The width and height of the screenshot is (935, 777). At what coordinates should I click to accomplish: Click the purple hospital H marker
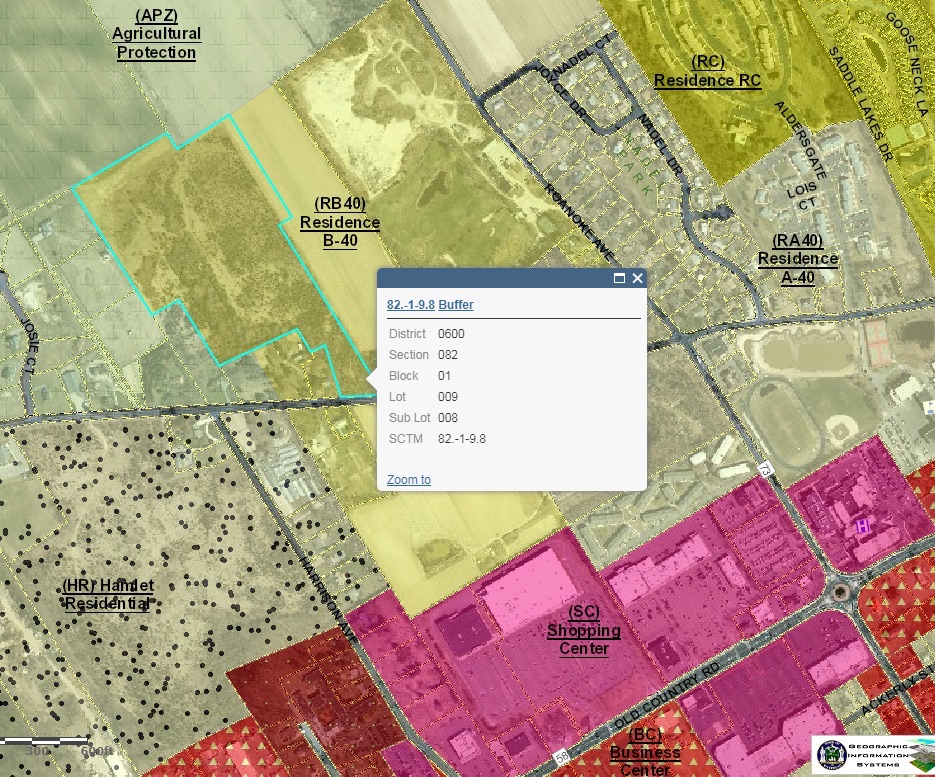coord(860,526)
